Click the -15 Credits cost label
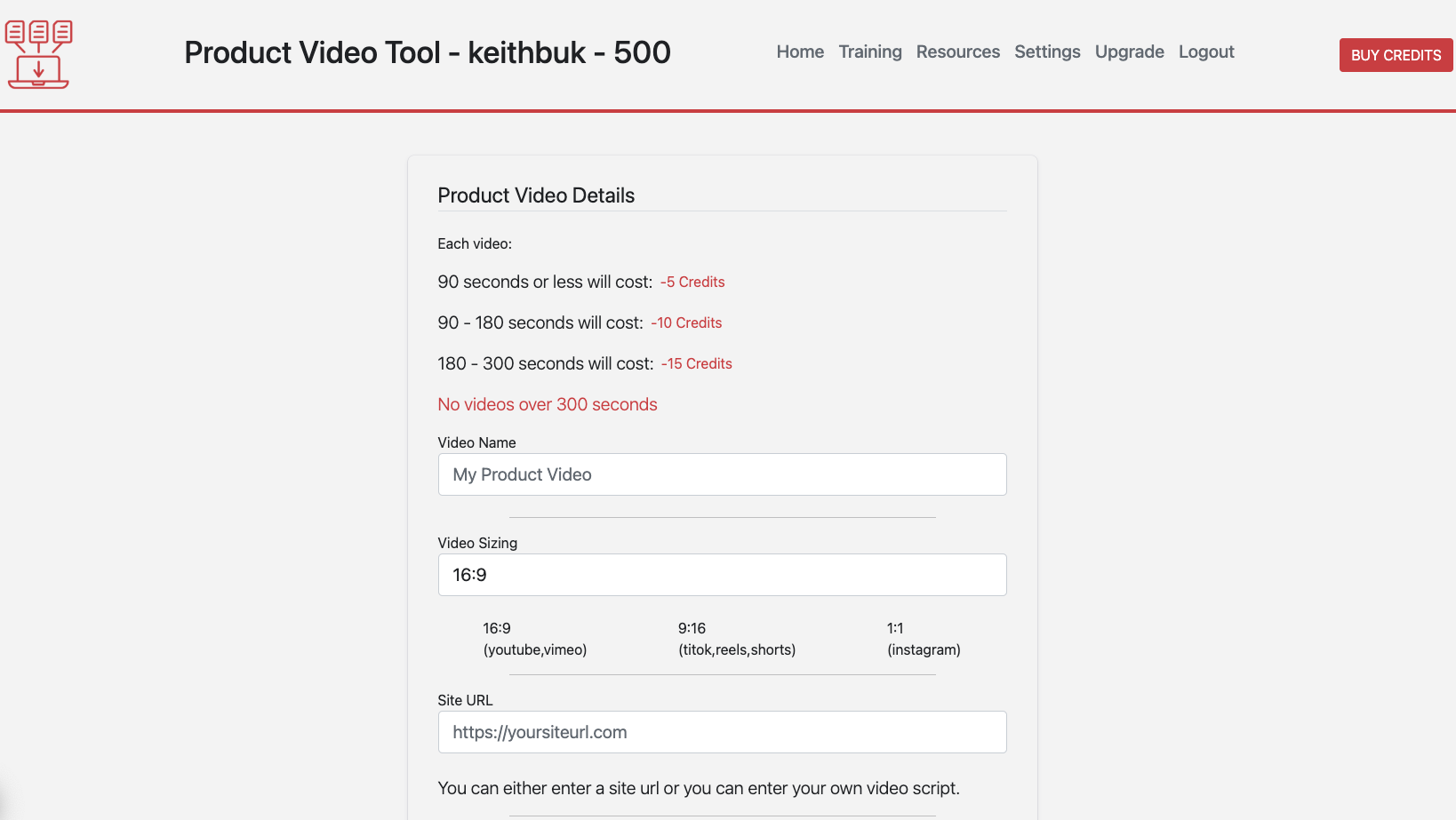Viewport: 1456px width, 820px height. (x=696, y=363)
